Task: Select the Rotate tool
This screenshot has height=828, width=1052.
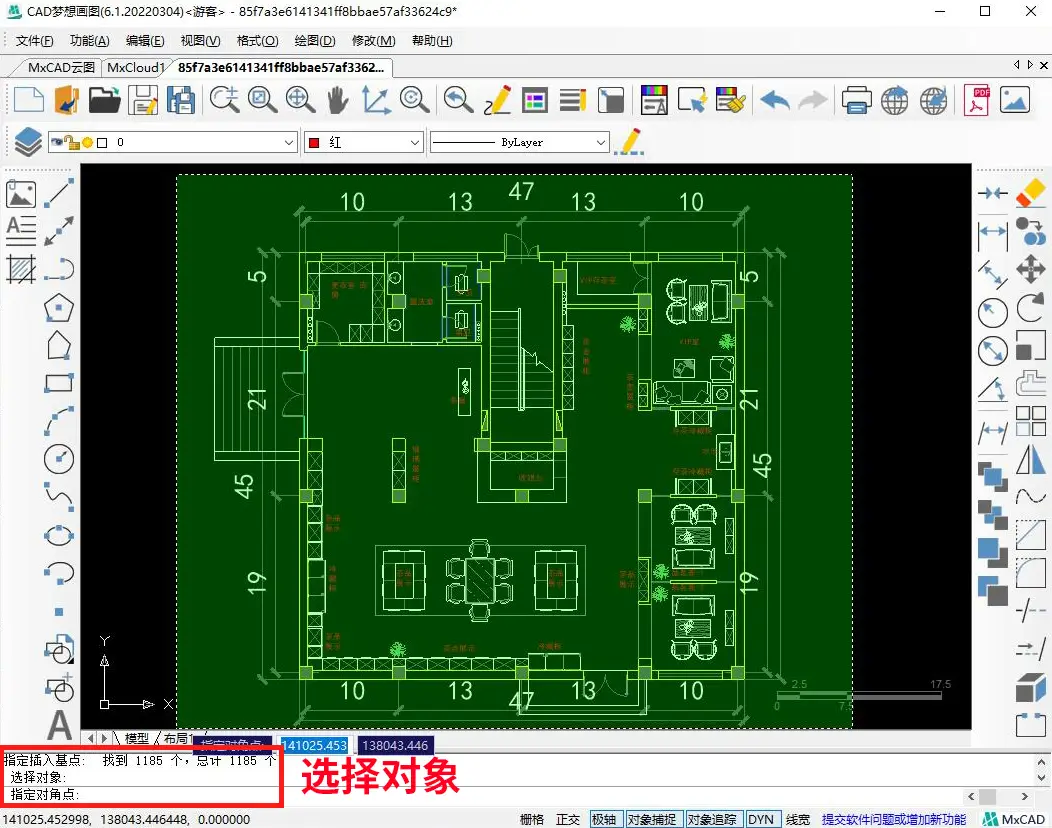Action: point(1031,308)
